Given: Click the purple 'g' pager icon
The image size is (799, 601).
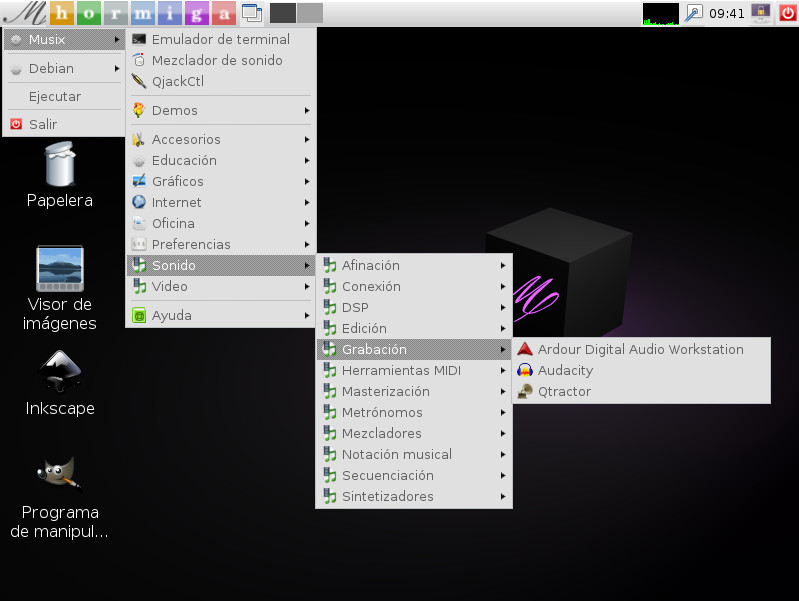Looking at the screenshot, I should (x=197, y=13).
